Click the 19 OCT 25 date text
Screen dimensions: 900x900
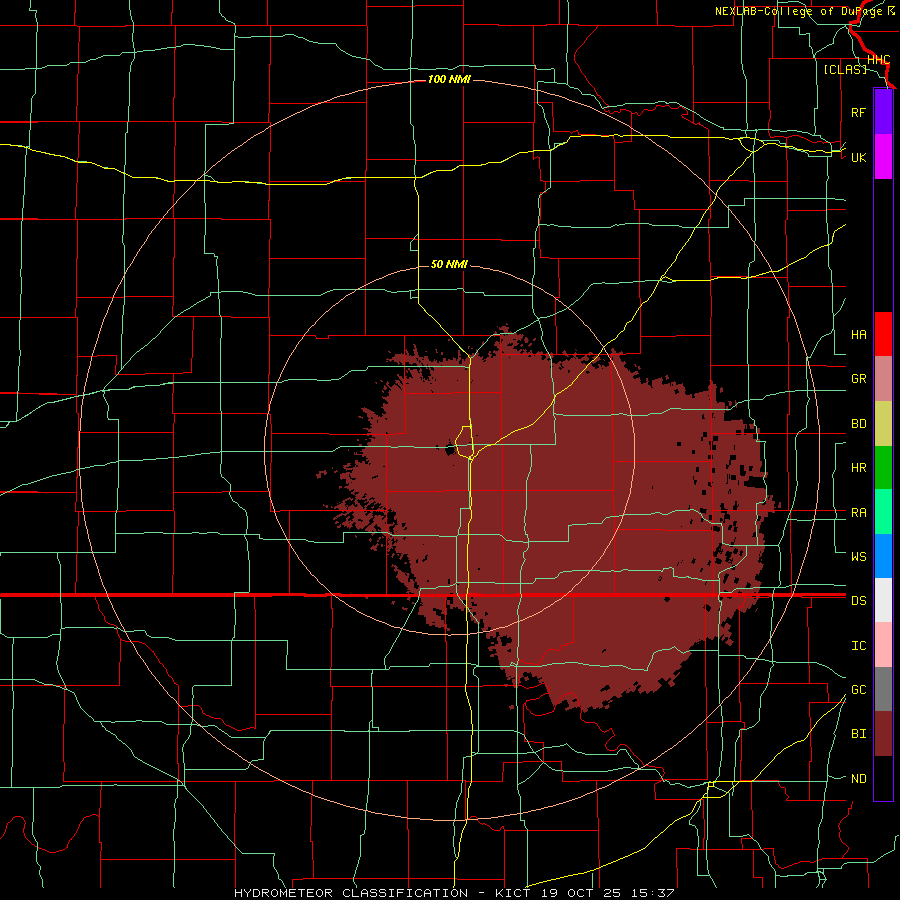[581, 893]
